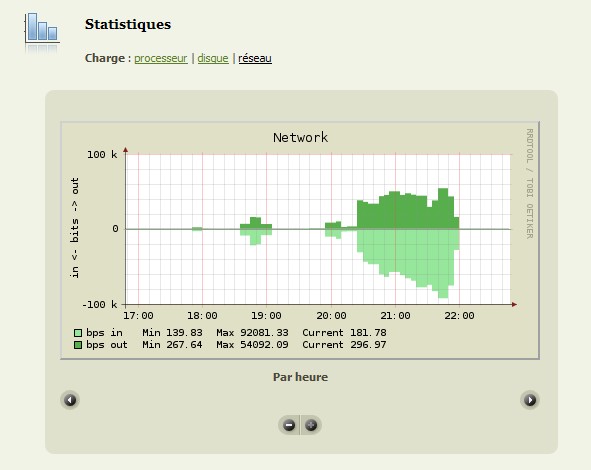Zoom in using the plus button
The width and height of the screenshot is (591, 470).
(311, 425)
